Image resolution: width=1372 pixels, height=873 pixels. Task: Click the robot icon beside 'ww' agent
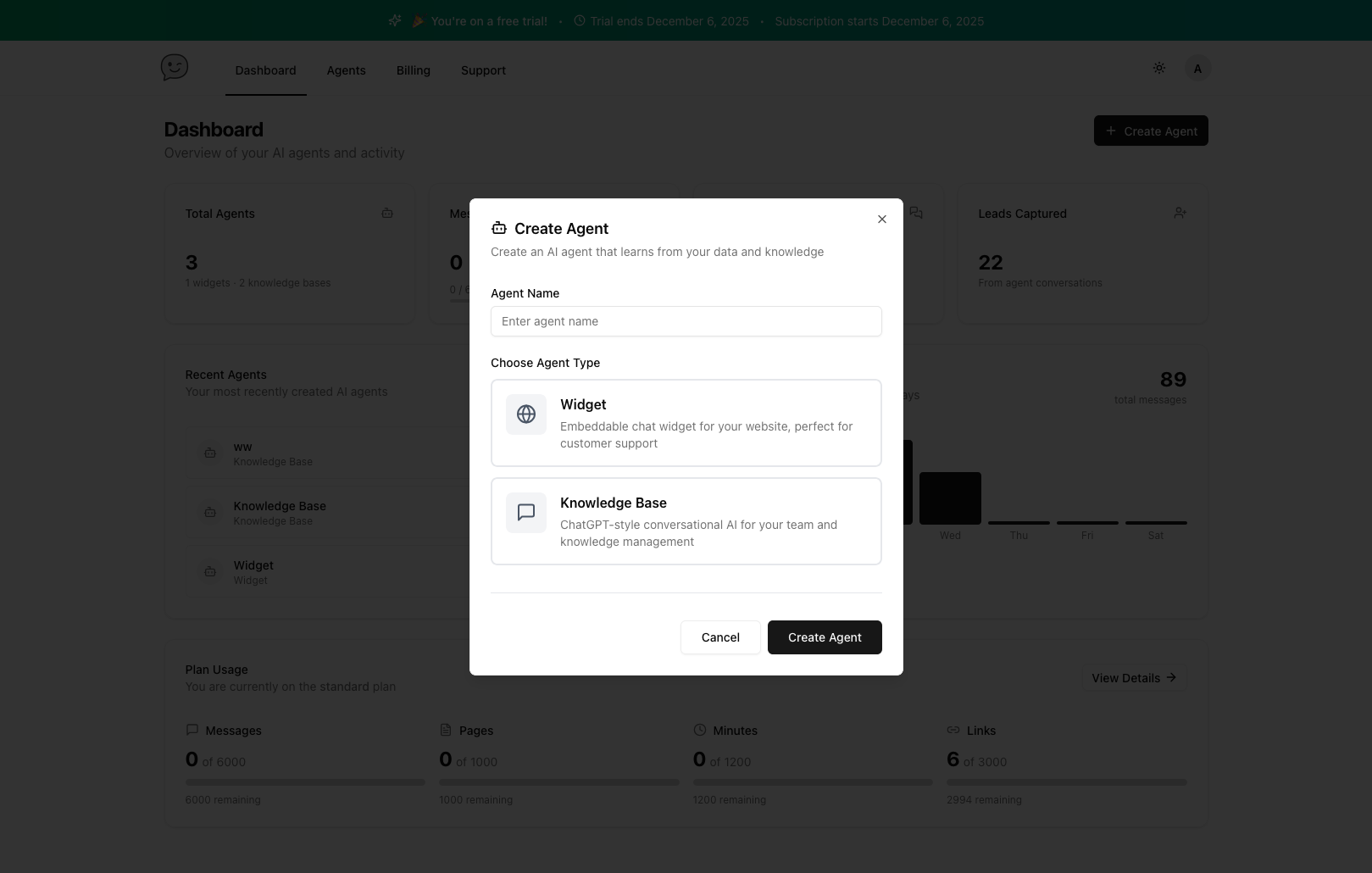[210, 453]
